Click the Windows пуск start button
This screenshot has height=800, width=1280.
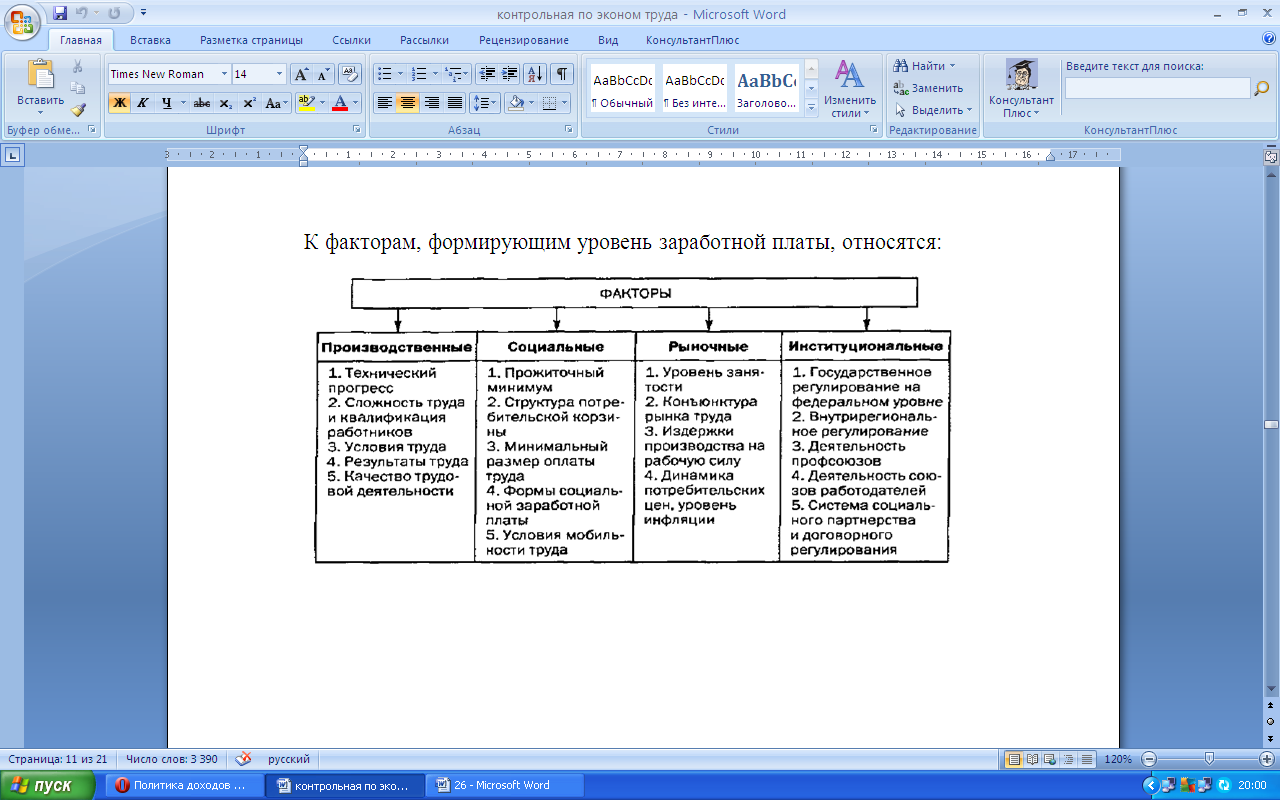49,785
